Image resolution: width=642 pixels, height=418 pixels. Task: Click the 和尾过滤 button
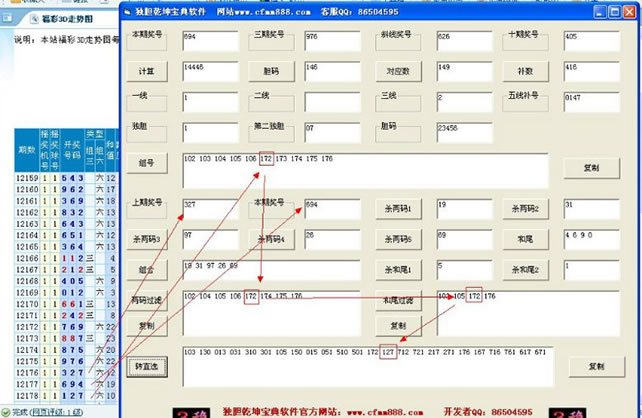pos(398,299)
